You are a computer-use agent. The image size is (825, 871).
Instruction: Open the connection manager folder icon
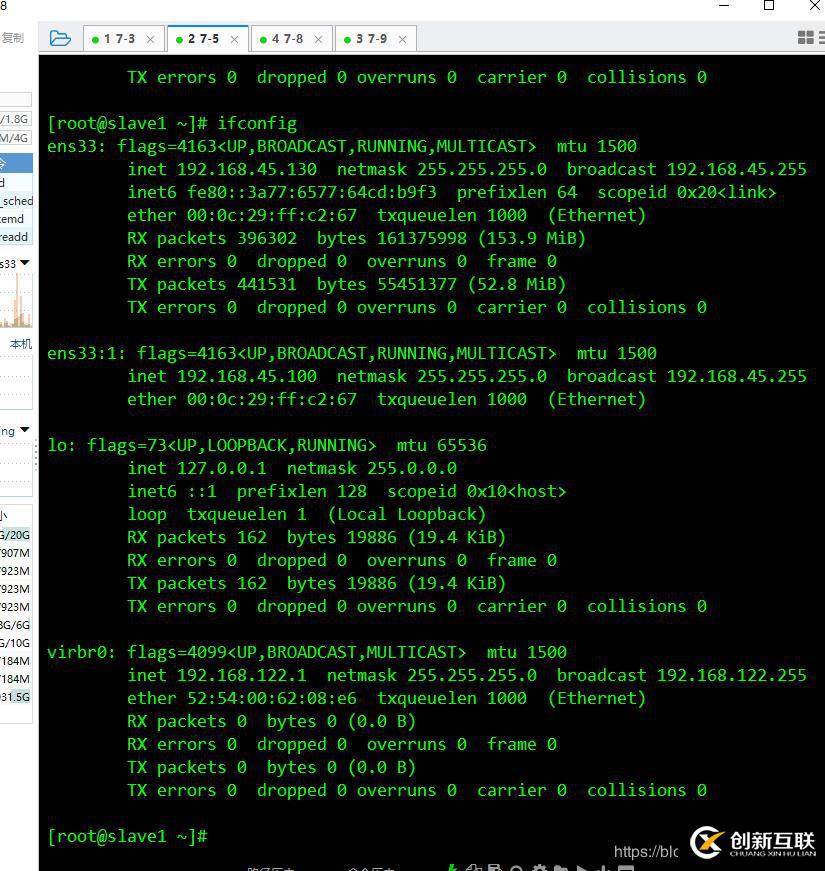pos(60,38)
